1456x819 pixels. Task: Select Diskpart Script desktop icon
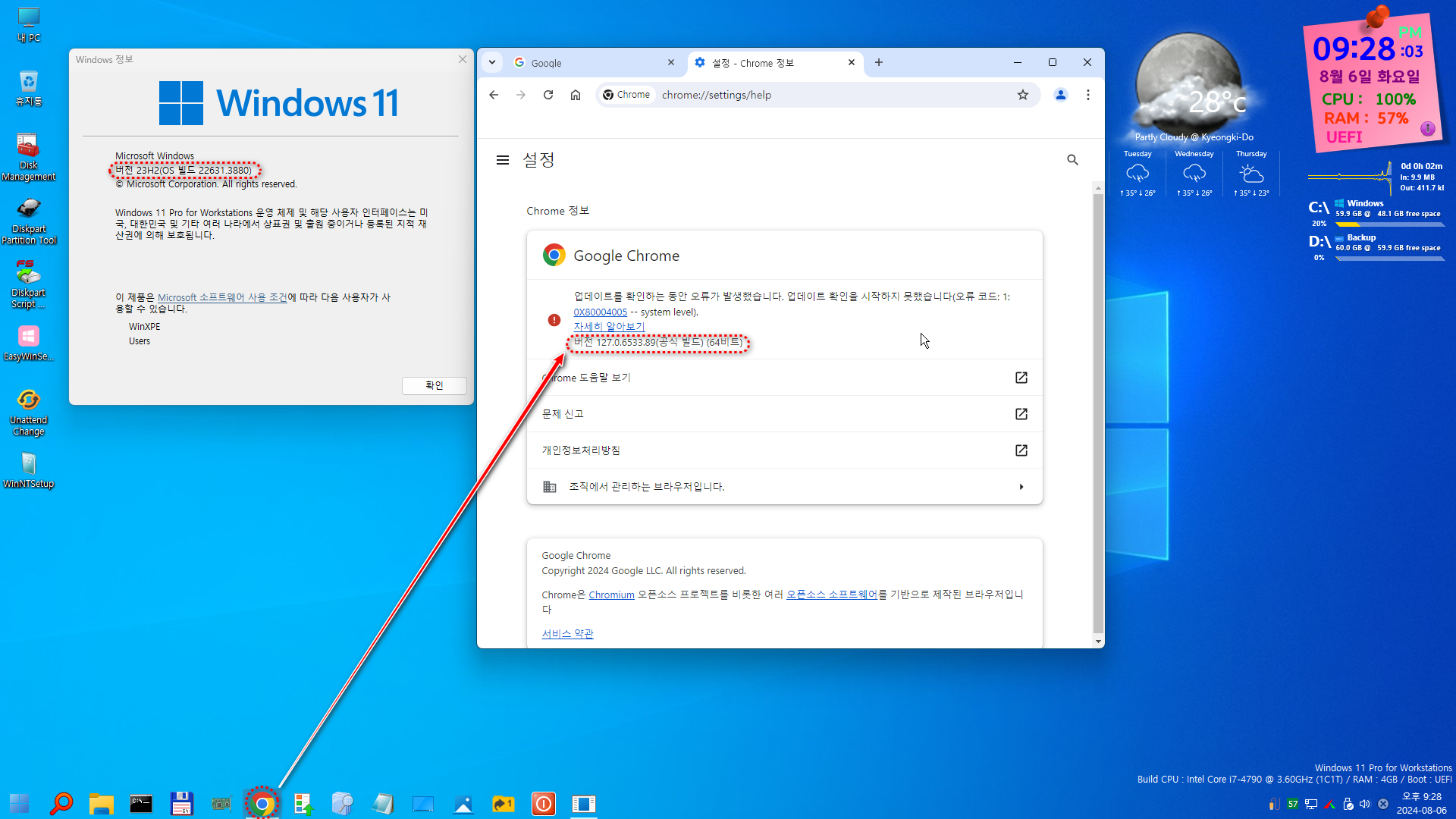coord(29,284)
